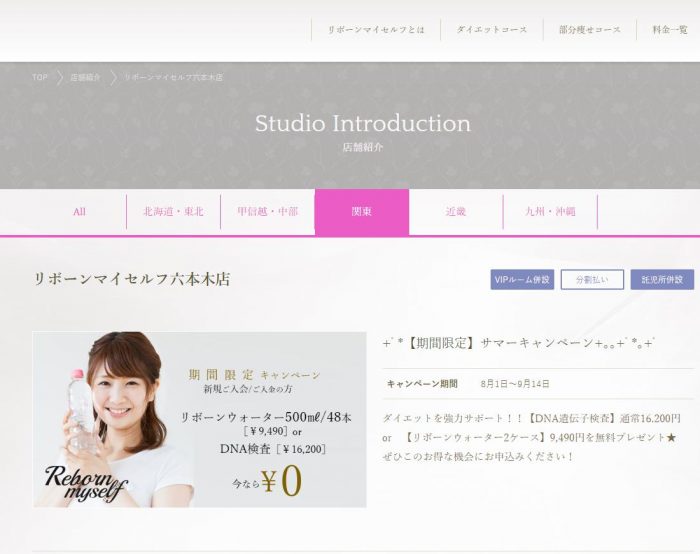Click the Studio Introduction heading
This screenshot has height=554, width=700.
coord(362,124)
